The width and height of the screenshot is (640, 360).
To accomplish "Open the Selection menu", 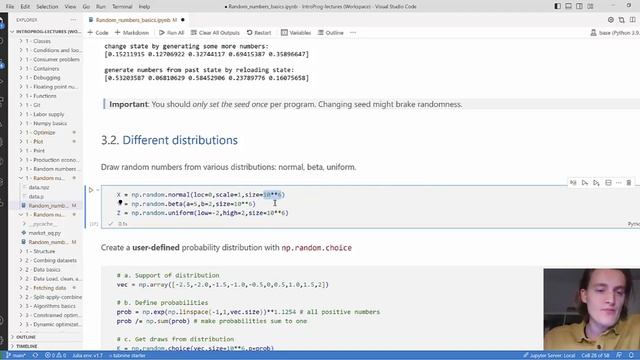I will click(47, 7).
